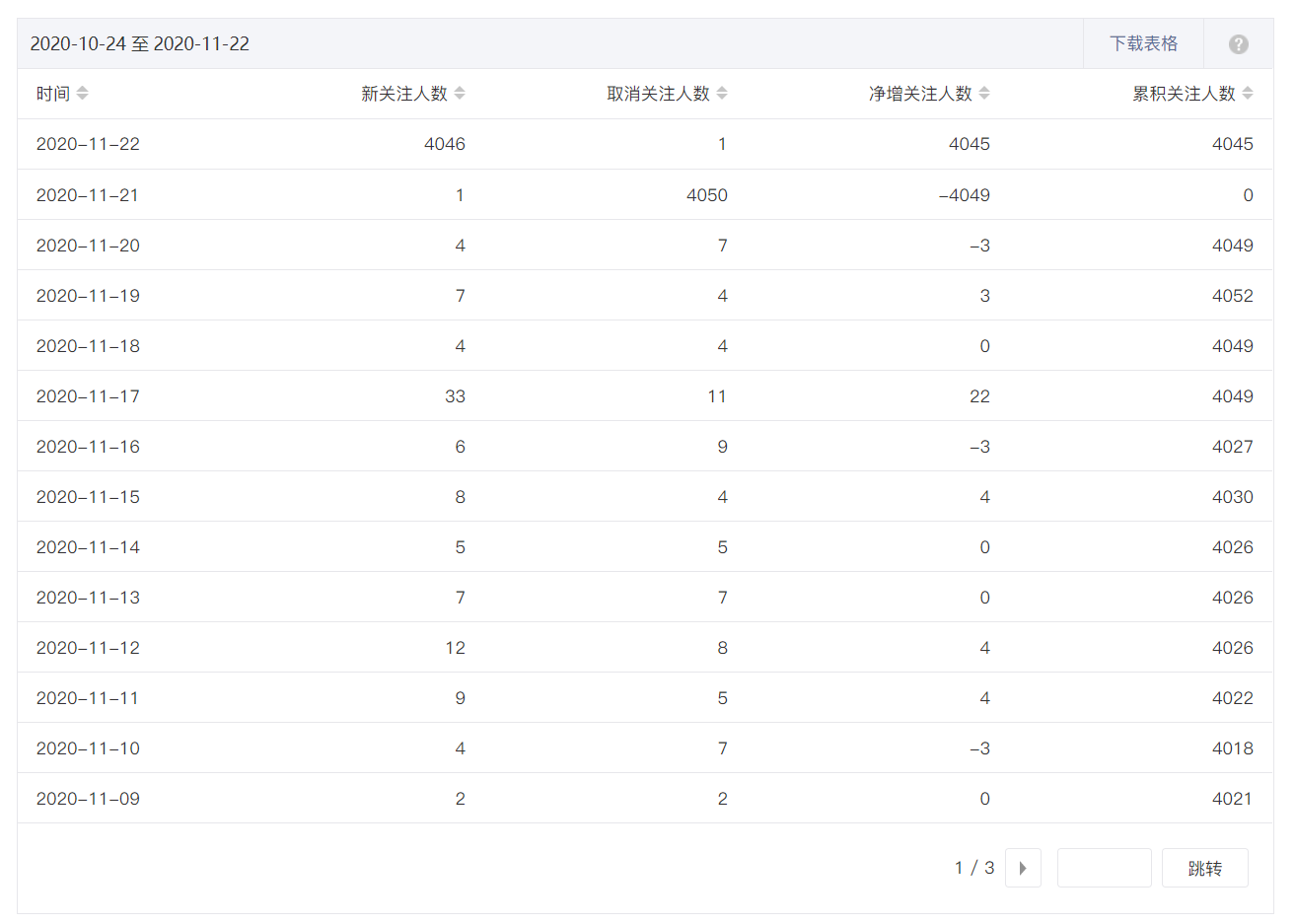
Task: Click 下载表格 to download the table
Action: [x=1143, y=43]
